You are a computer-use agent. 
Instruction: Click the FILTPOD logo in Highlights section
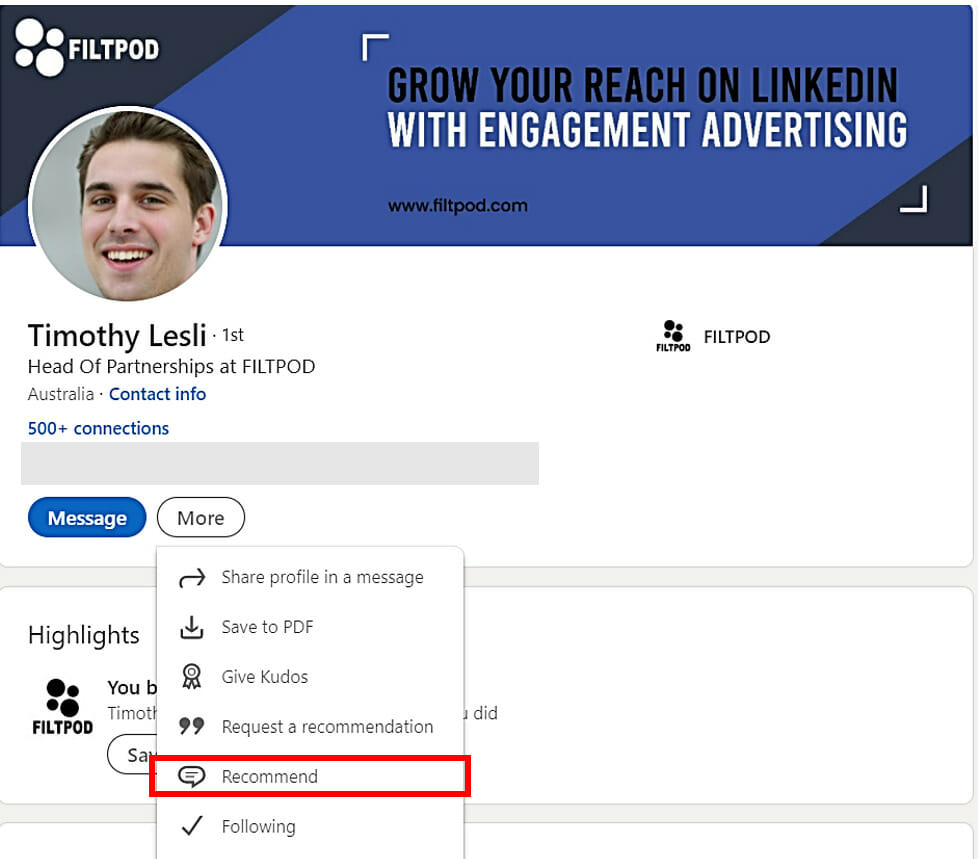coord(62,707)
